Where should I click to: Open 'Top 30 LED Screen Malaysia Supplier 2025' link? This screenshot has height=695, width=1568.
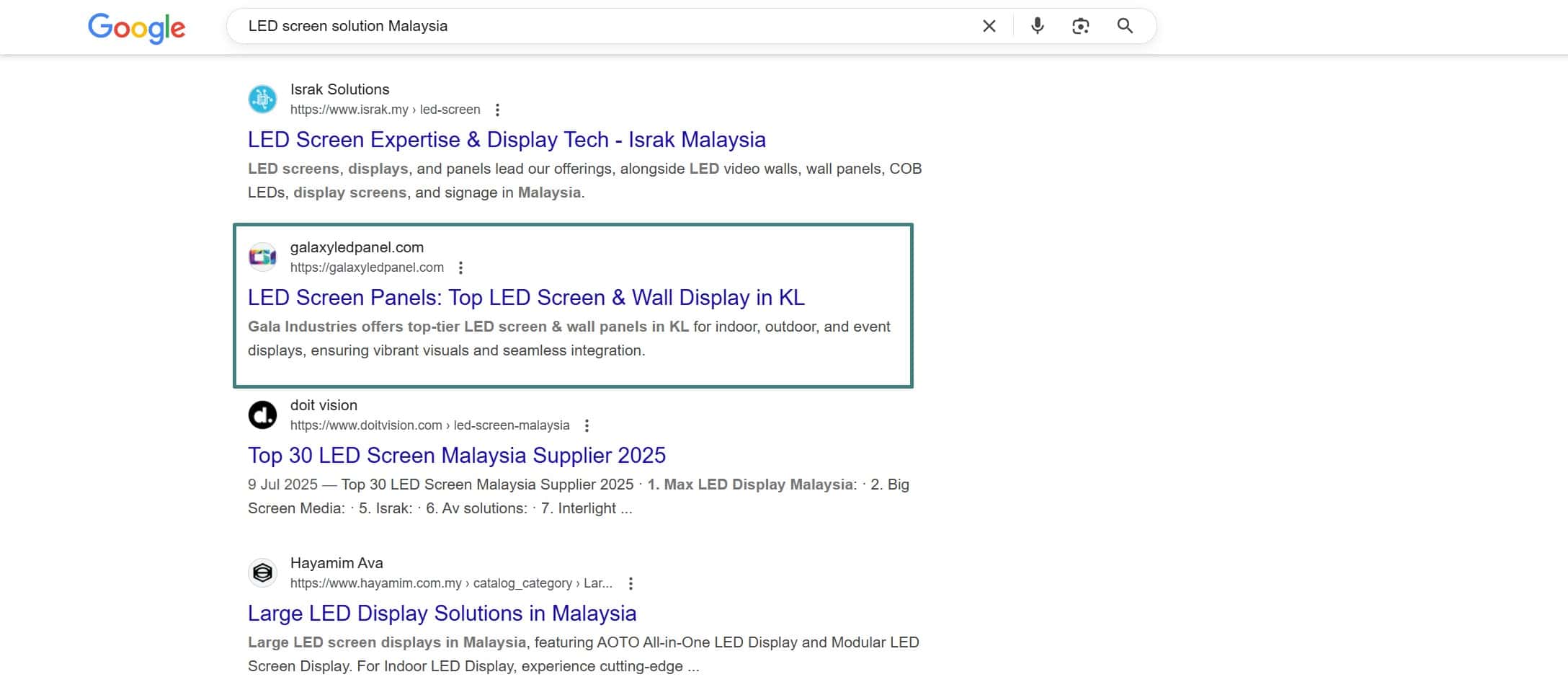pos(457,456)
